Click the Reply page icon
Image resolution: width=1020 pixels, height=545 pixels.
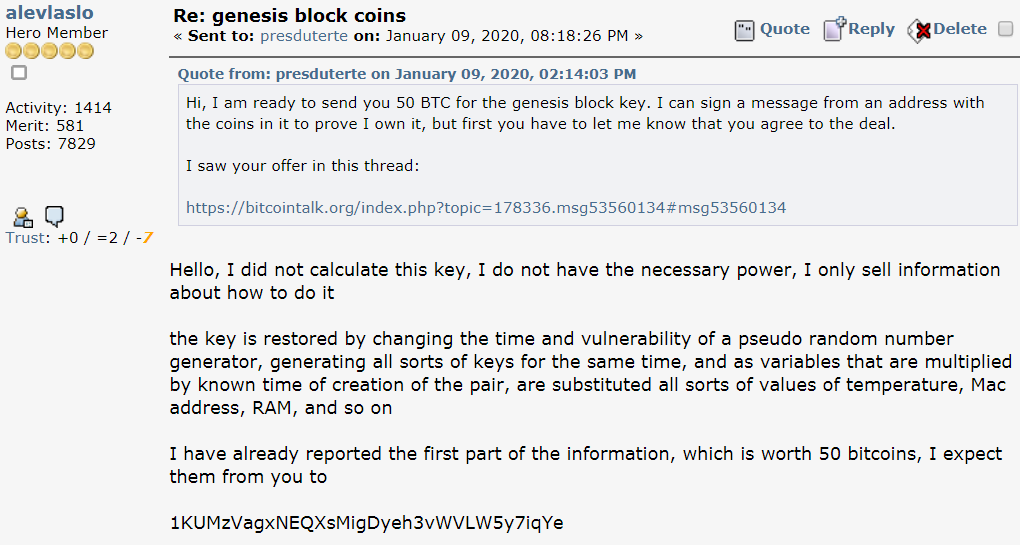(835, 30)
